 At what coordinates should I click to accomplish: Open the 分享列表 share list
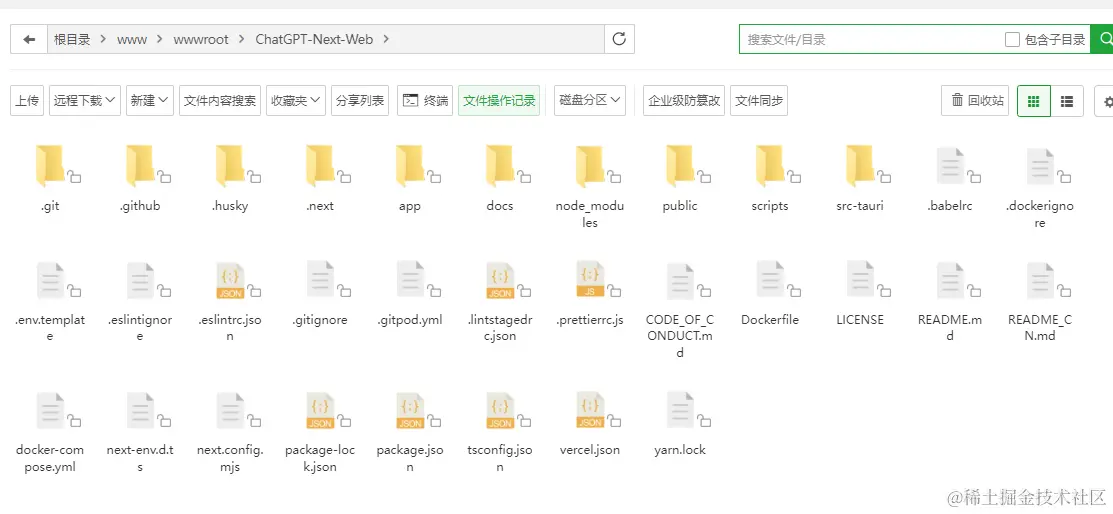pyautogui.click(x=360, y=101)
